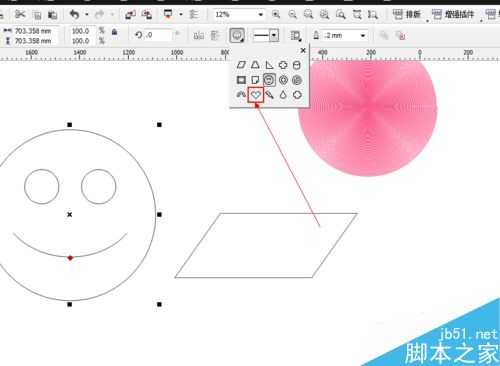Screen dimensions: 500x366
Task: Select the smiley face shape in the palette
Action: (269, 80)
